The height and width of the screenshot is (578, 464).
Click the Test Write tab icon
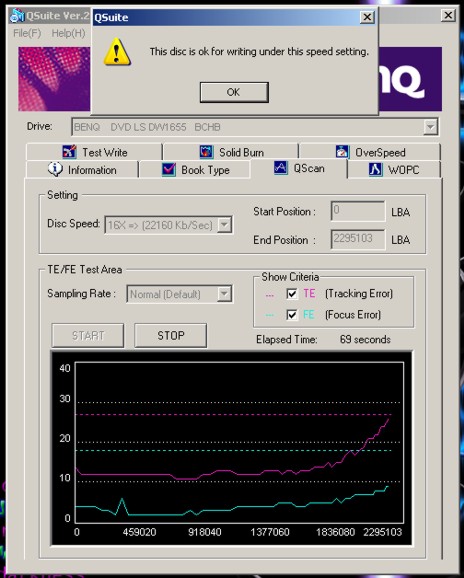69,152
